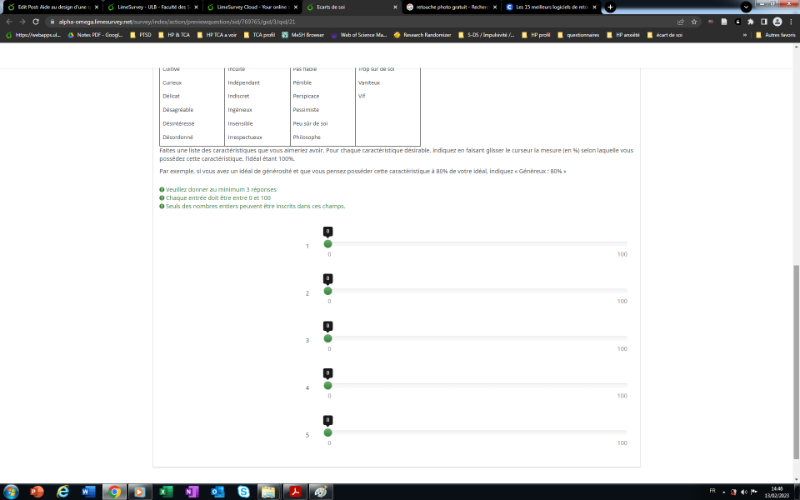Open Outlook from the taskbar

pyautogui.click(x=217, y=491)
